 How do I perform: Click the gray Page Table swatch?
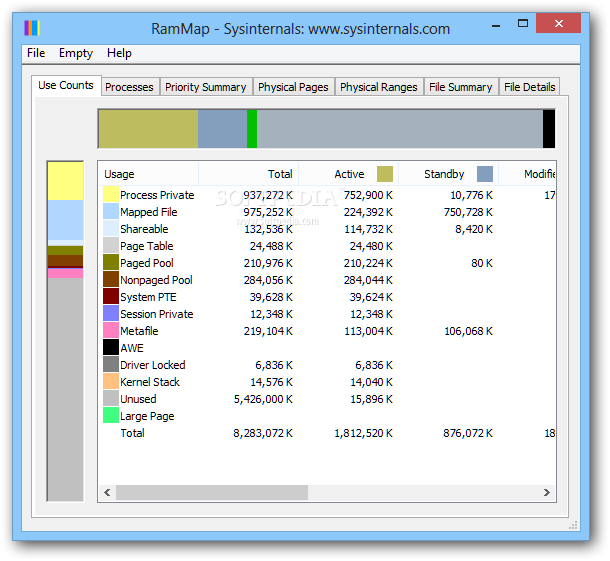point(111,245)
